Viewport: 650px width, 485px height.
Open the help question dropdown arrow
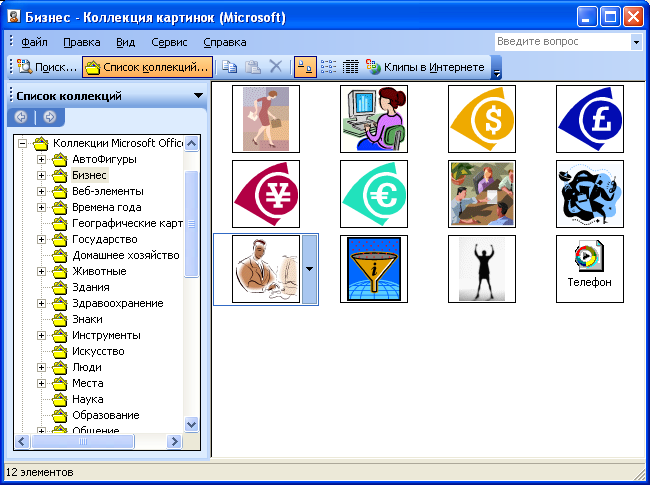pyautogui.click(x=636, y=42)
